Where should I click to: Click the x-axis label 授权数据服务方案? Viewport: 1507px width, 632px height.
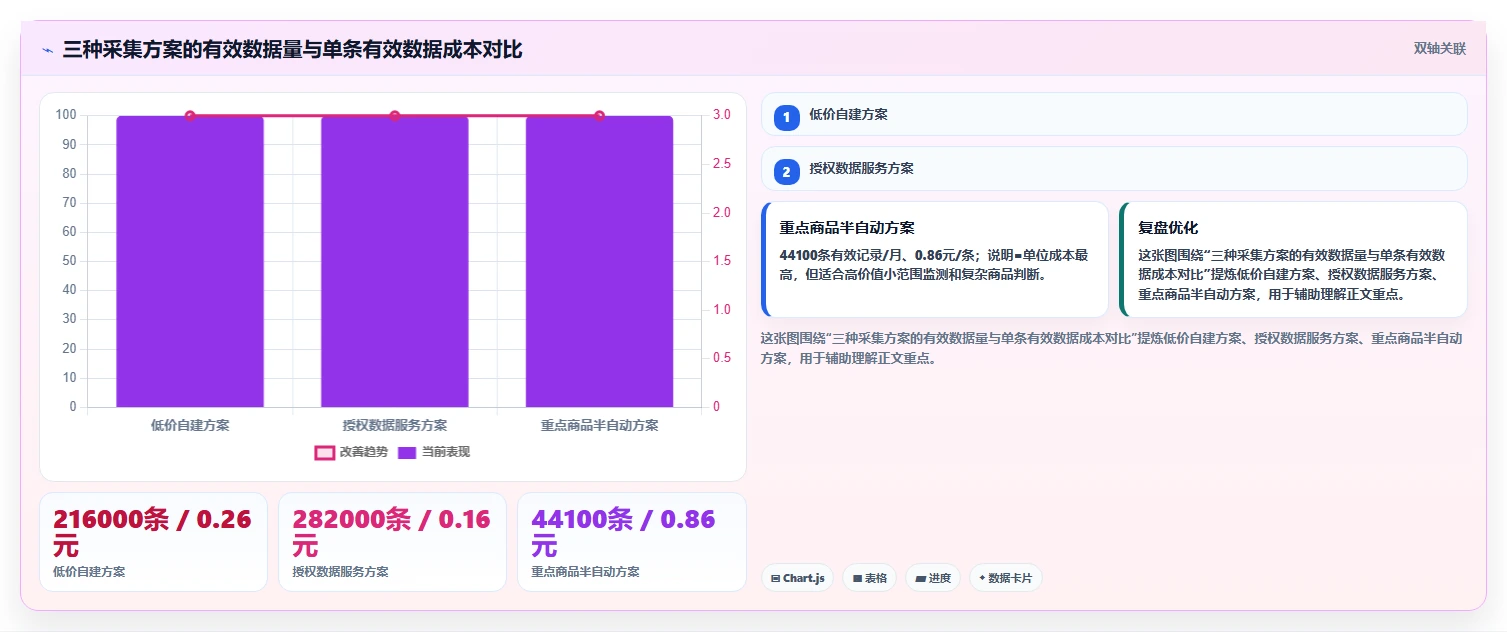395,425
